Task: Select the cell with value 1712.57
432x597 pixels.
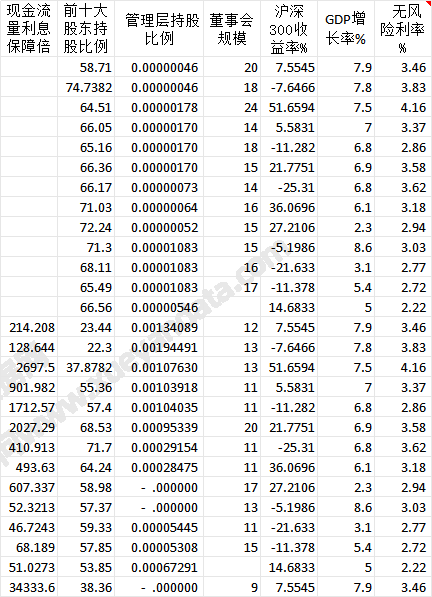Action: 29,407
